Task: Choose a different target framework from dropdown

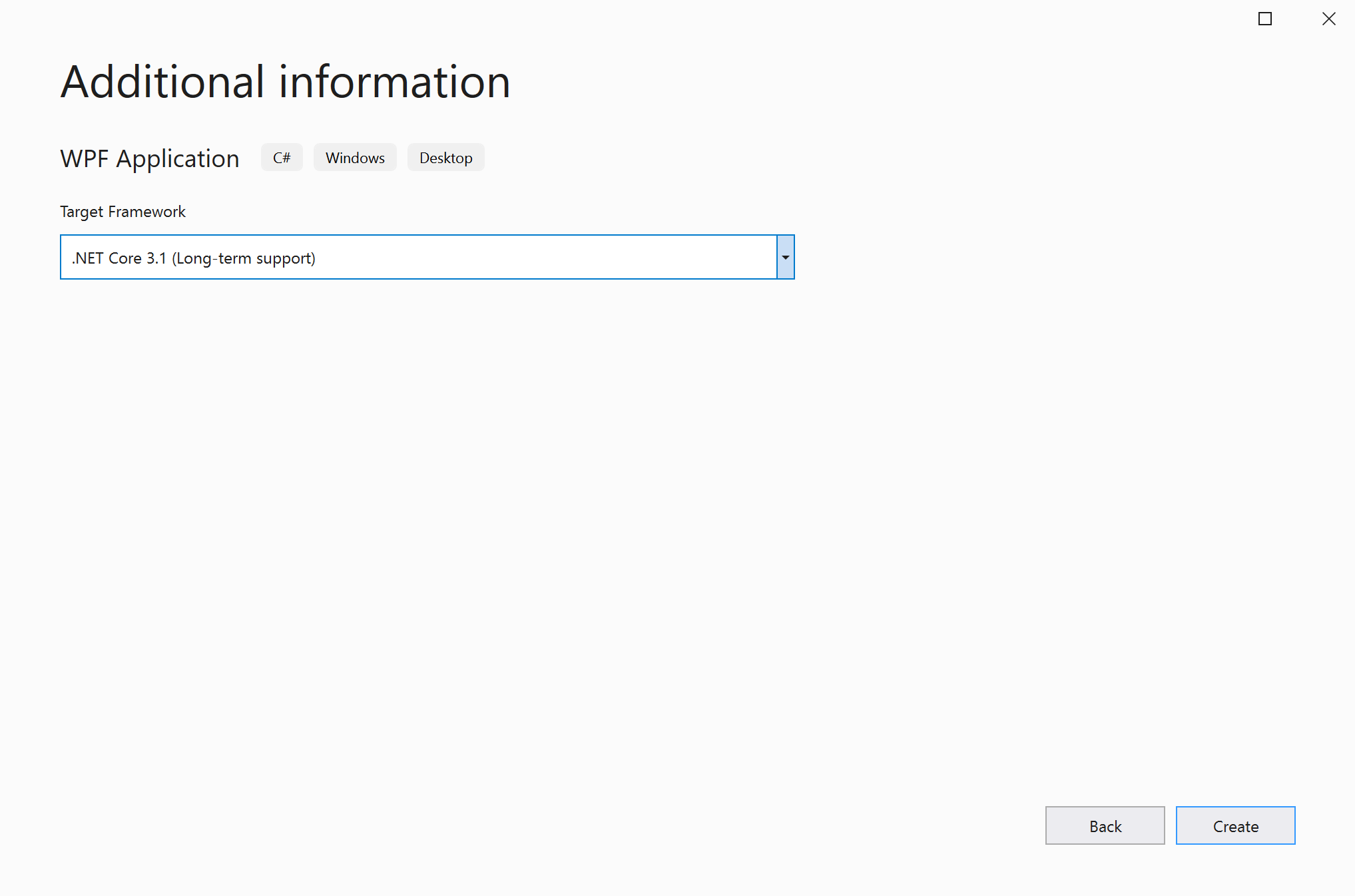Action: pyautogui.click(x=786, y=257)
